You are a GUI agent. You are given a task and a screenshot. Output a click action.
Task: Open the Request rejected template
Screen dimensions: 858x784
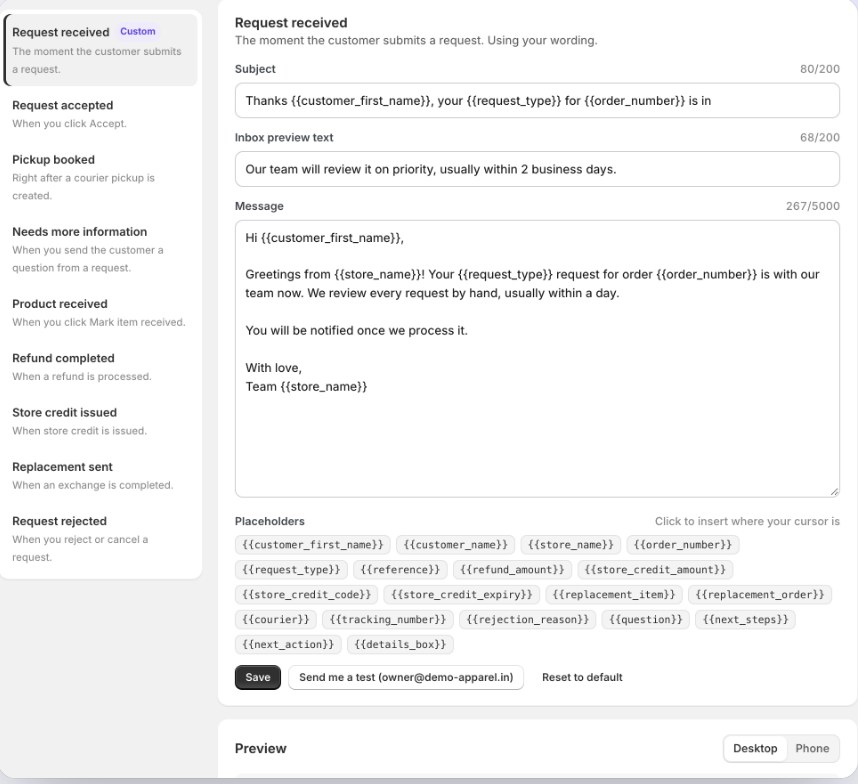click(101, 539)
